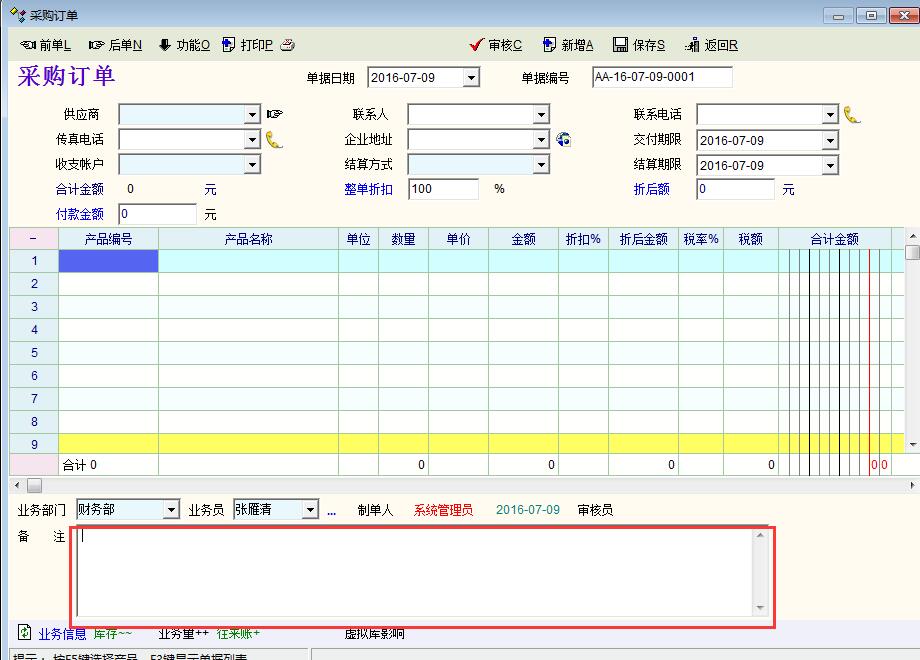Click the globe icon beside 企业地址
The height and width of the screenshot is (660, 920).
coord(563,140)
